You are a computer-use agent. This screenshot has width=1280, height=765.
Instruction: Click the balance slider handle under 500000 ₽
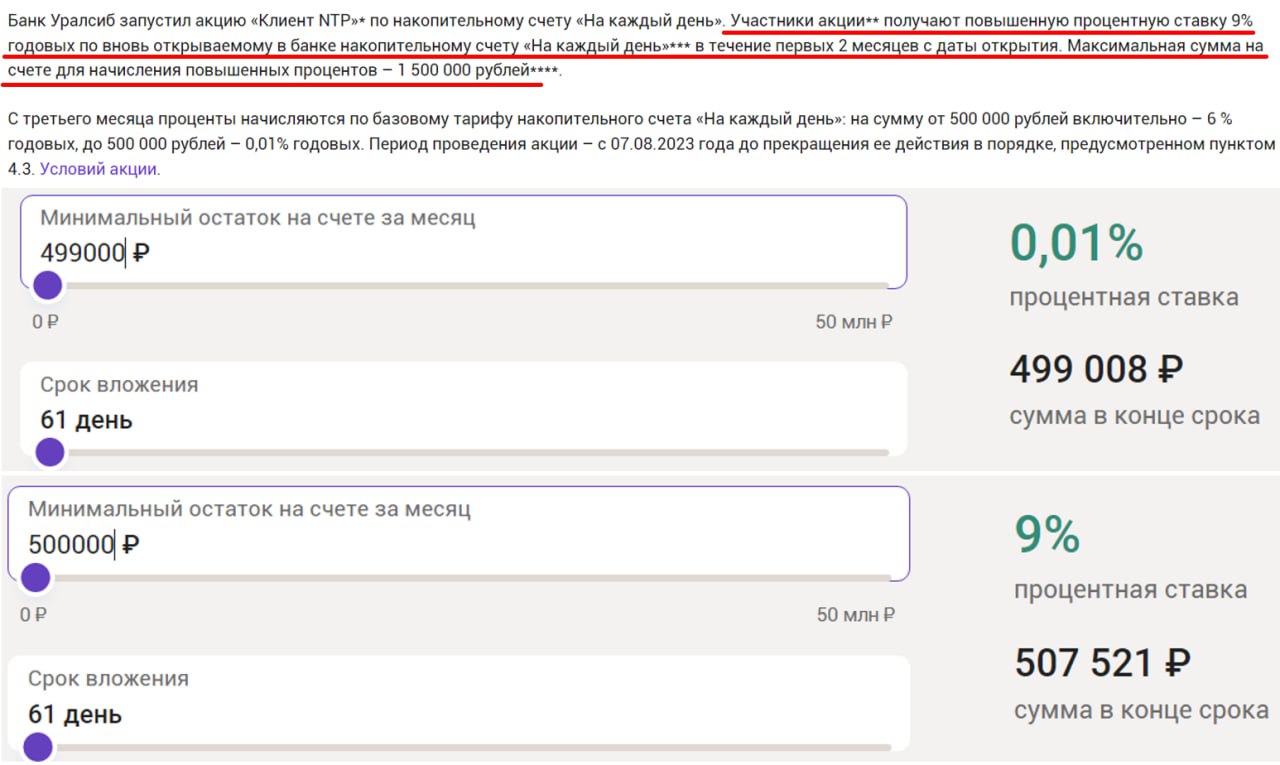point(35,577)
